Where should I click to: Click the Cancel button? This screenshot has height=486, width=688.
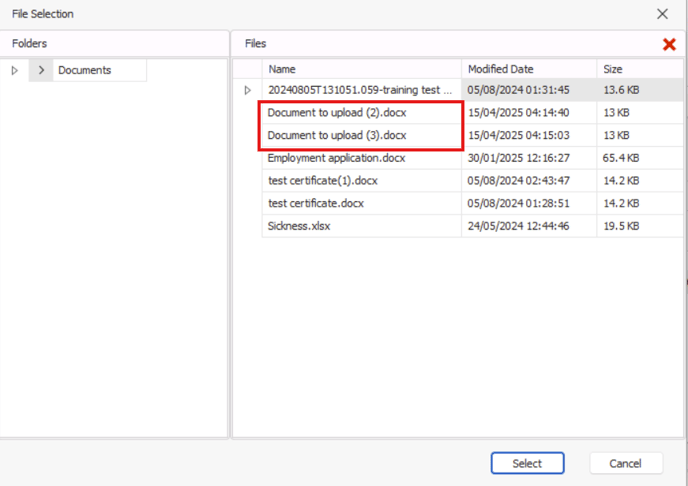click(626, 463)
